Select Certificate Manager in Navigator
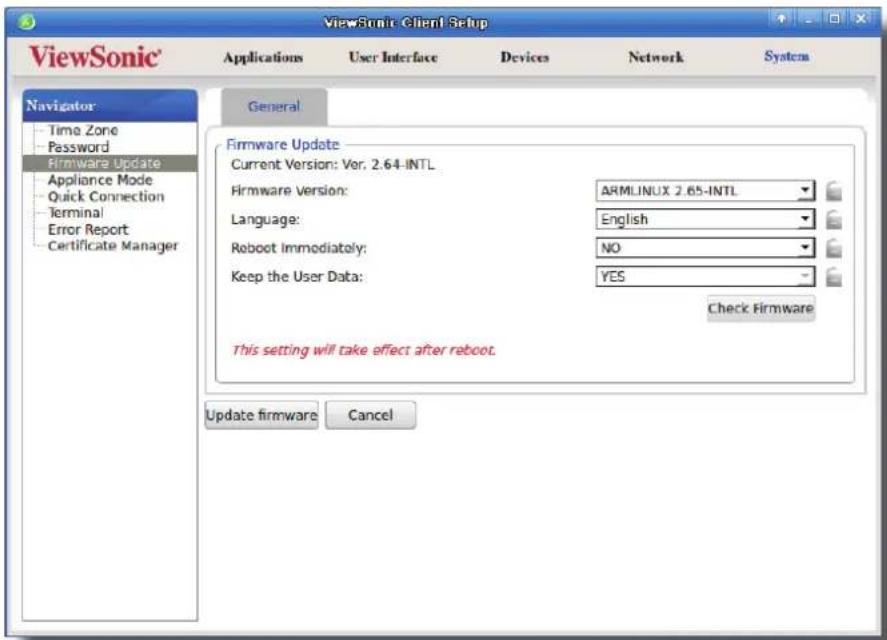 [x=113, y=246]
